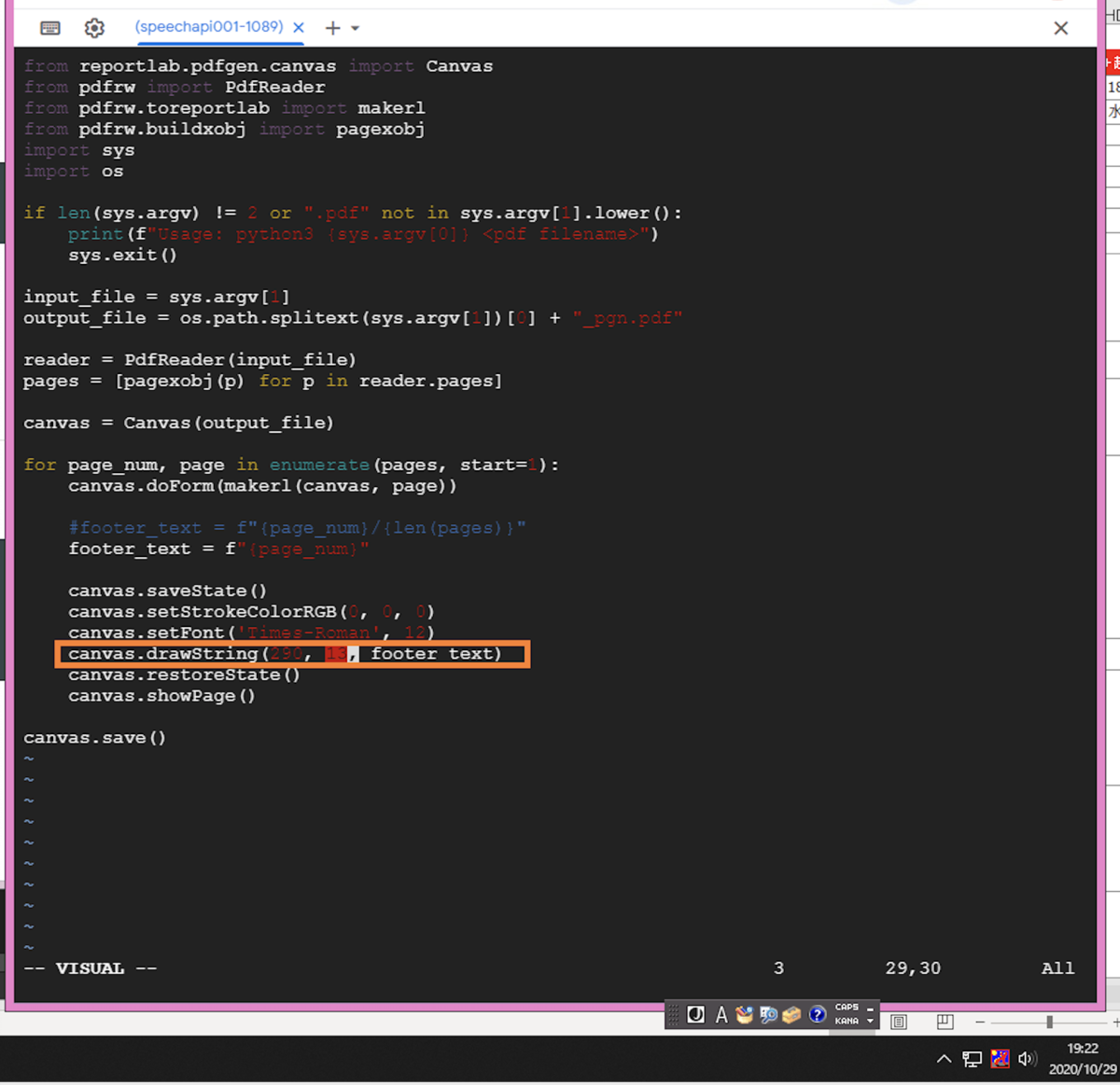Image resolution: width=1120 pixels, height=1085 pixels.
Task: Toggle alphanumeric input with the A icon
Action: (x=721, y=1014)
